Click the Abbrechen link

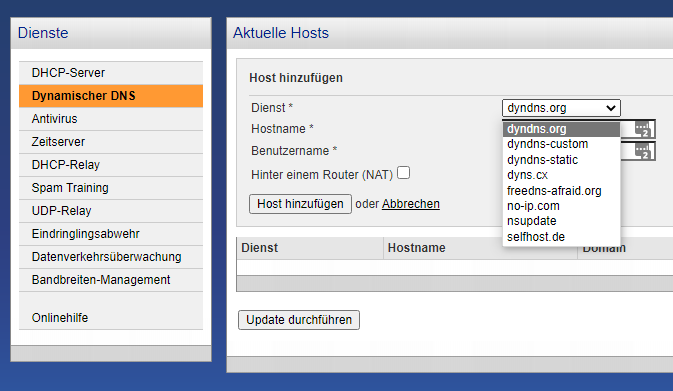pos(411,204)
